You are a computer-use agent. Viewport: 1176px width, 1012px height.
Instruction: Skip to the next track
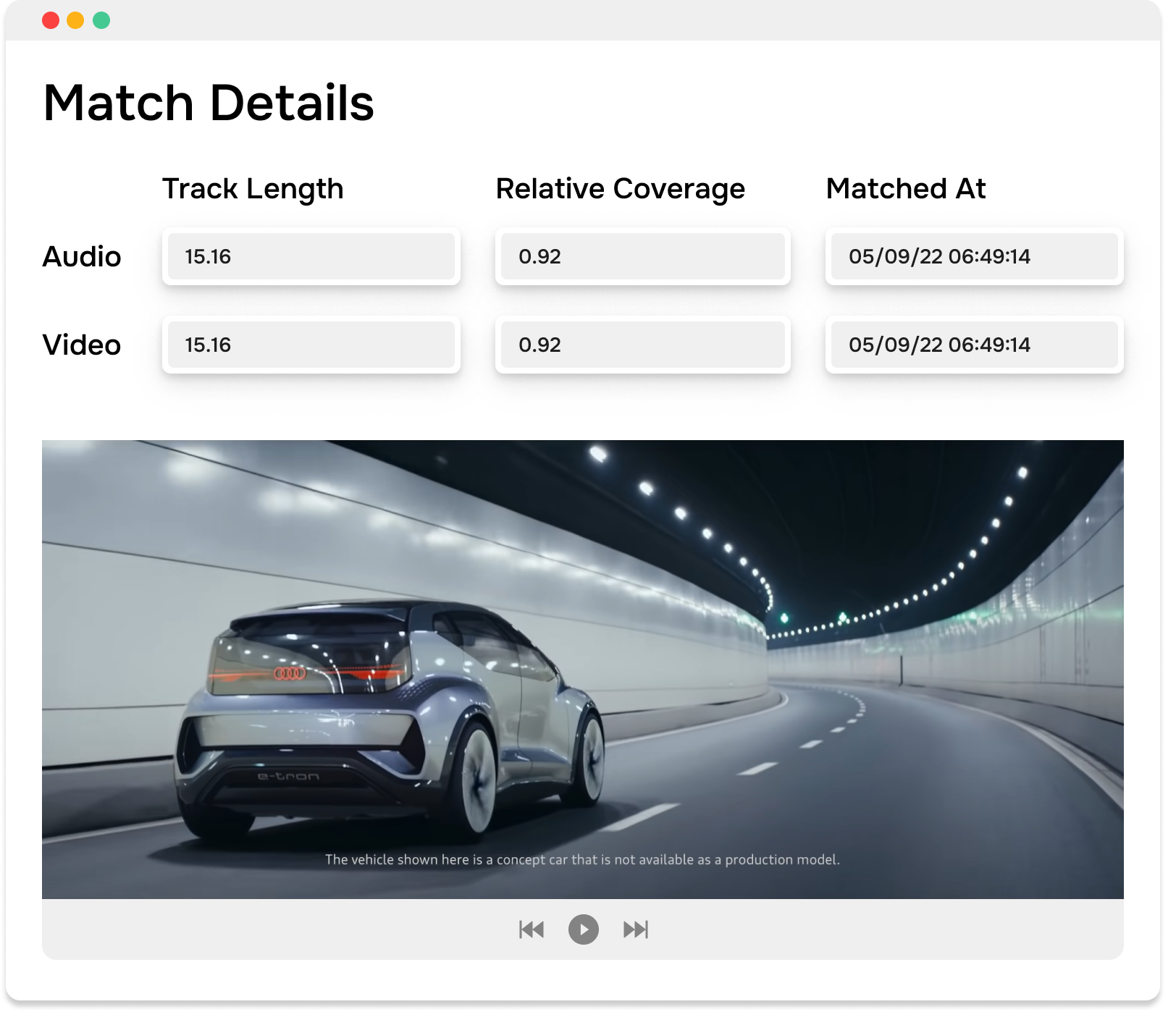[636, 929]
